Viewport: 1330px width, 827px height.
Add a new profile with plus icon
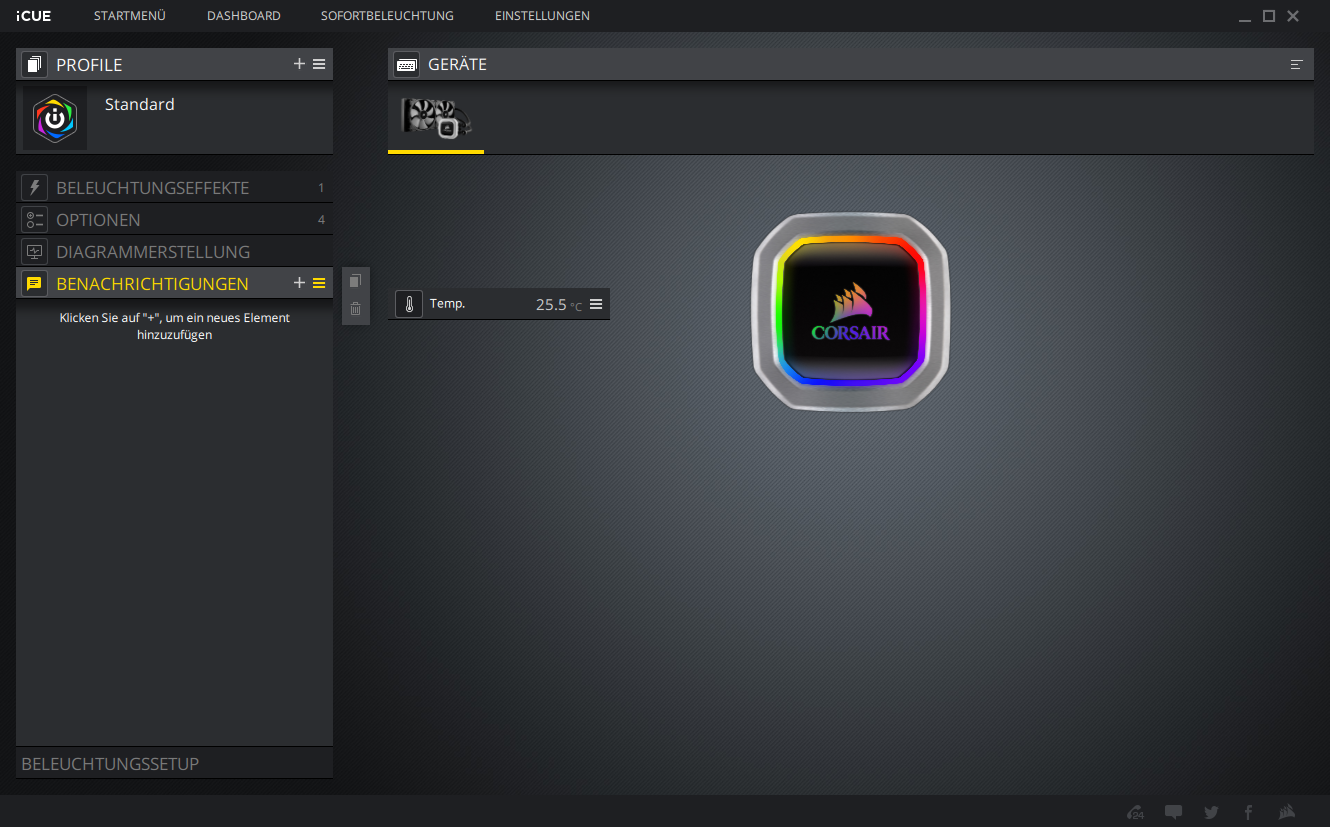click(x=299, y=64)
